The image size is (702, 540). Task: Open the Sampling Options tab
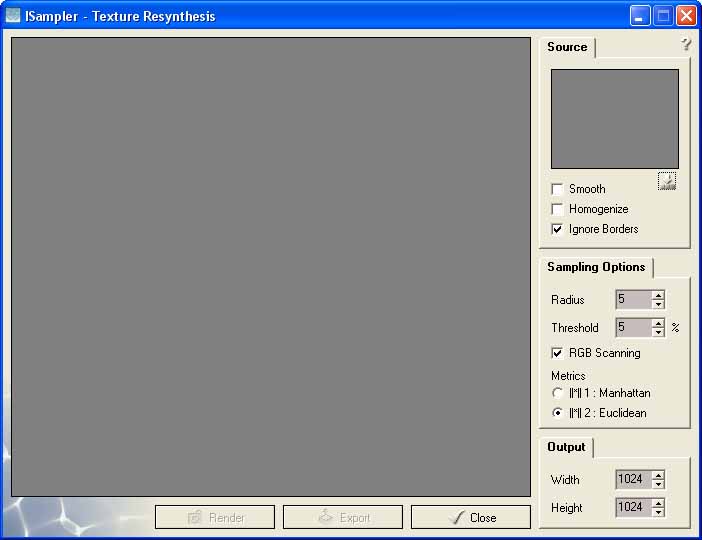[596, 267]
